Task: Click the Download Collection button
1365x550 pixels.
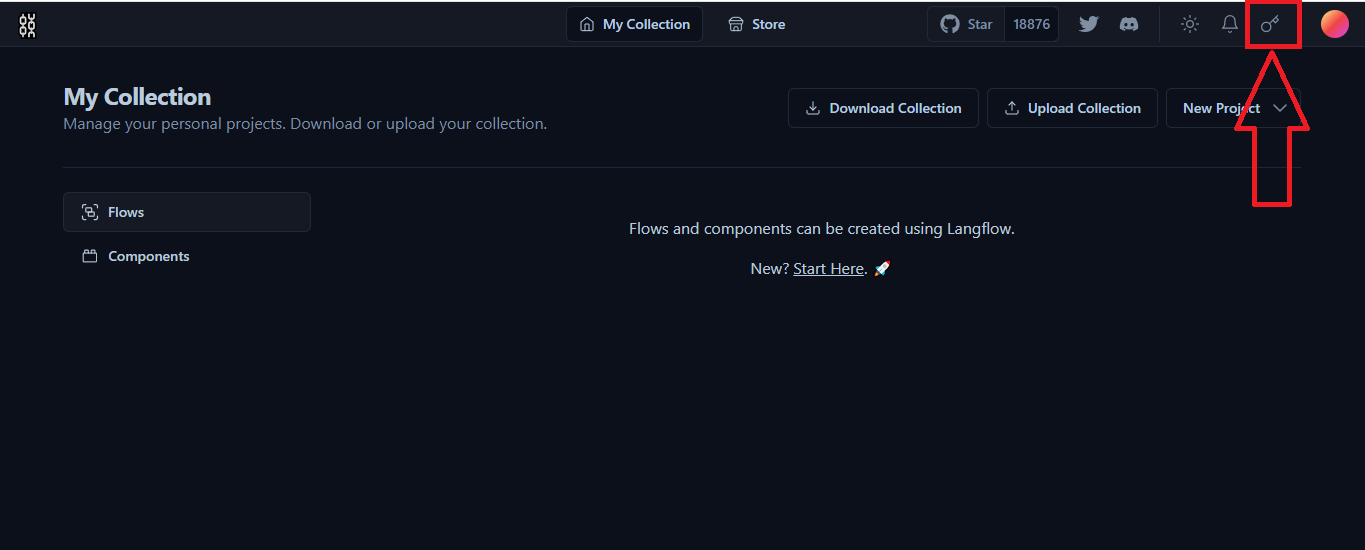Action: 883,108
